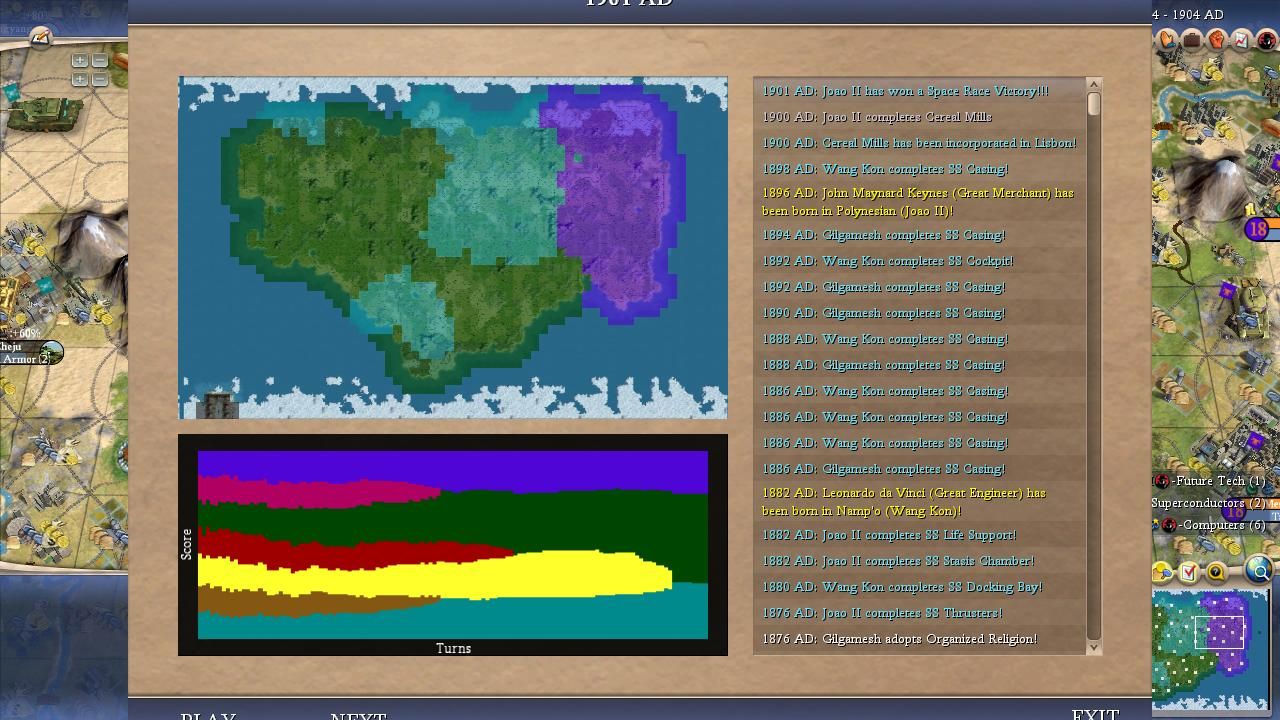Decrease the upper research slider with minus
1280x720 pixels.
point(98,61)
